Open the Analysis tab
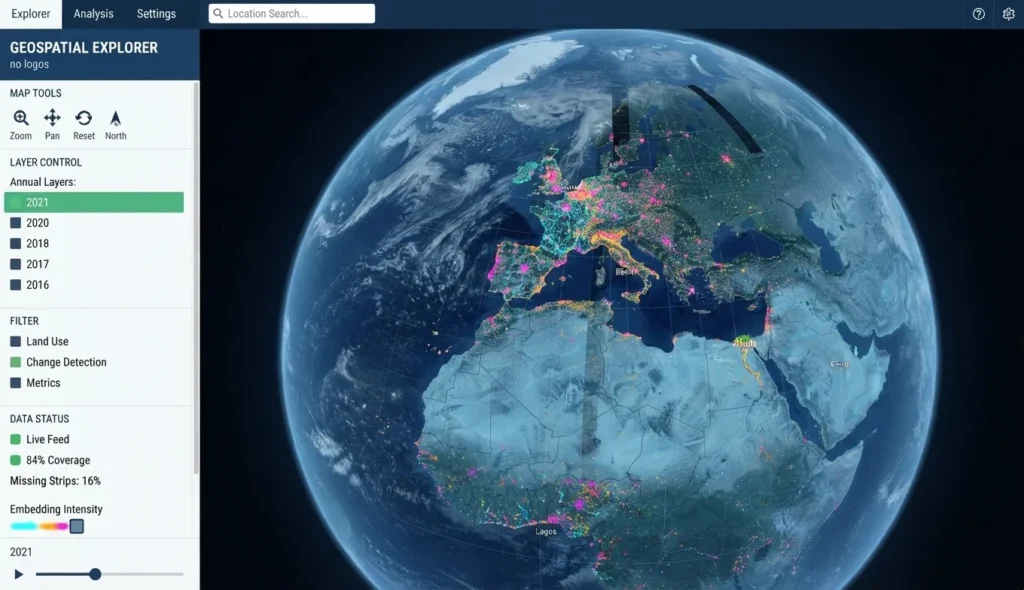1024x590 pixels. (x=93, y=14)
